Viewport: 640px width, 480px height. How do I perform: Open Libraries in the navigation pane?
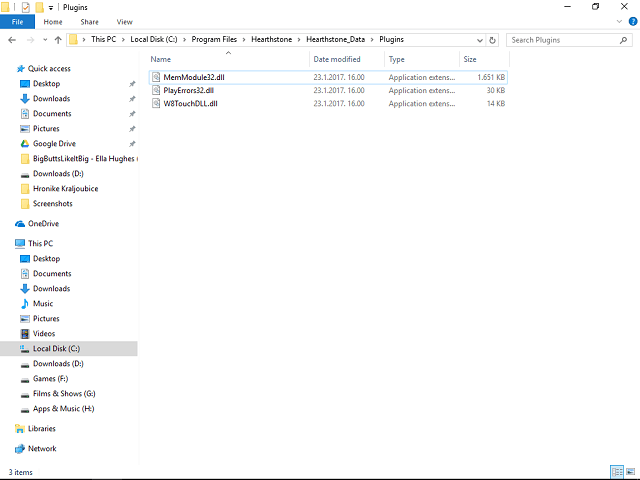42,429
